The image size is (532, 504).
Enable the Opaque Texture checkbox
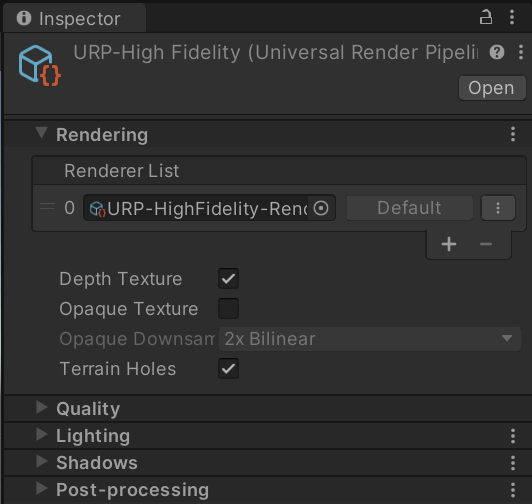tap(228, 309)
